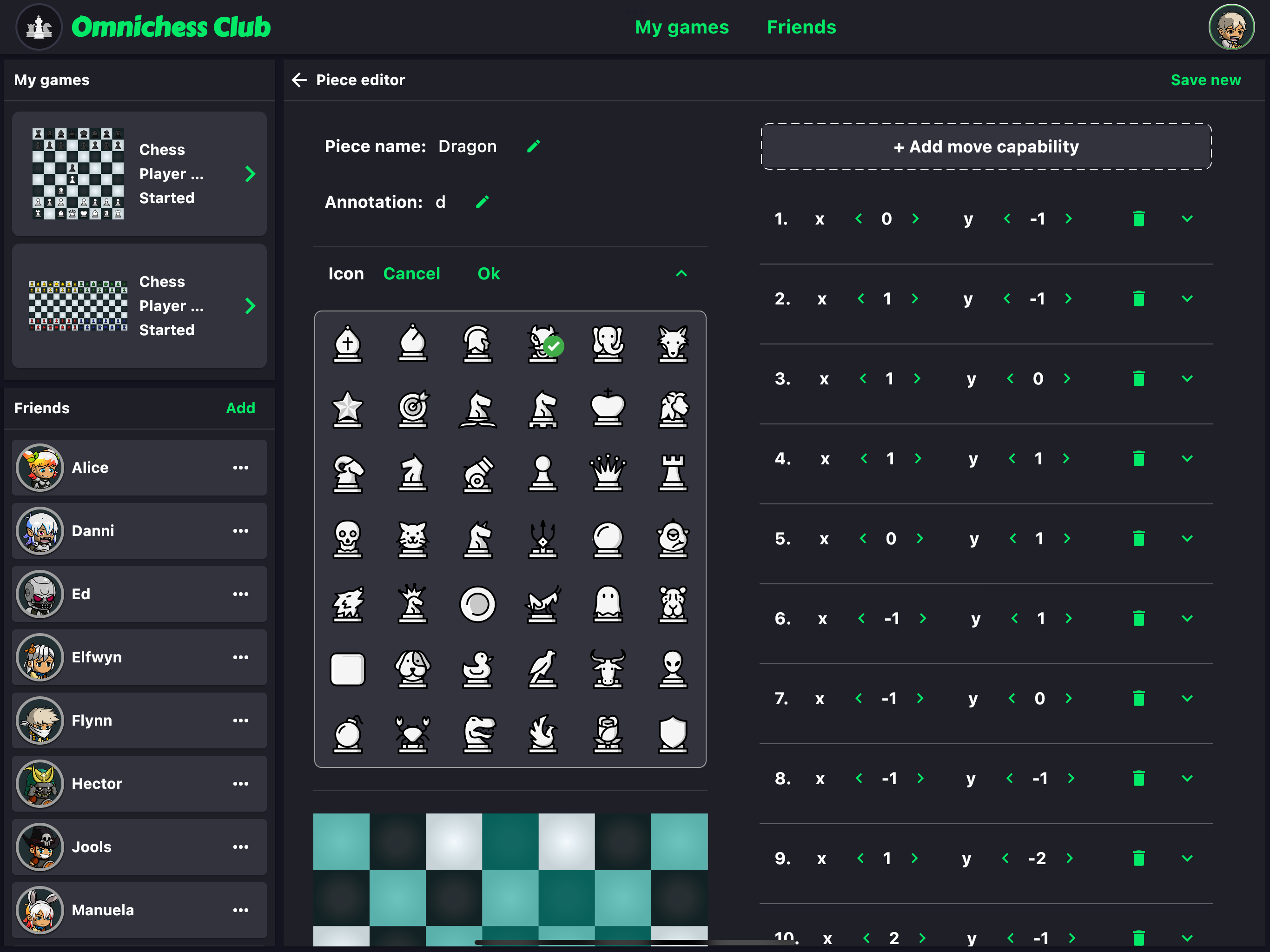Expand move capability 2 details
This screenshot has width=1270, height=952.
1187,298
